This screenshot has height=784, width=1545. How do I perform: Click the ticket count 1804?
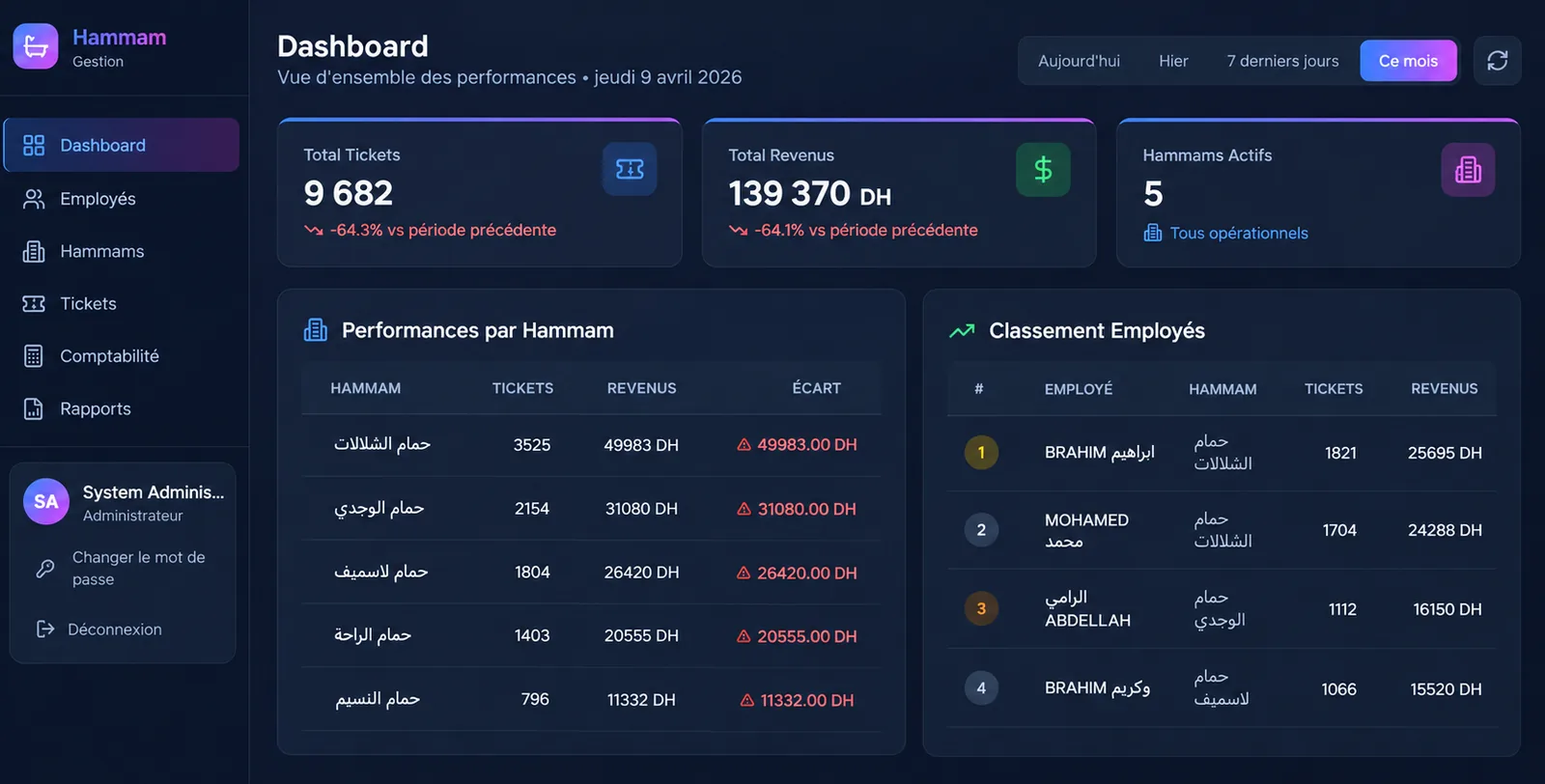[532, 573]
